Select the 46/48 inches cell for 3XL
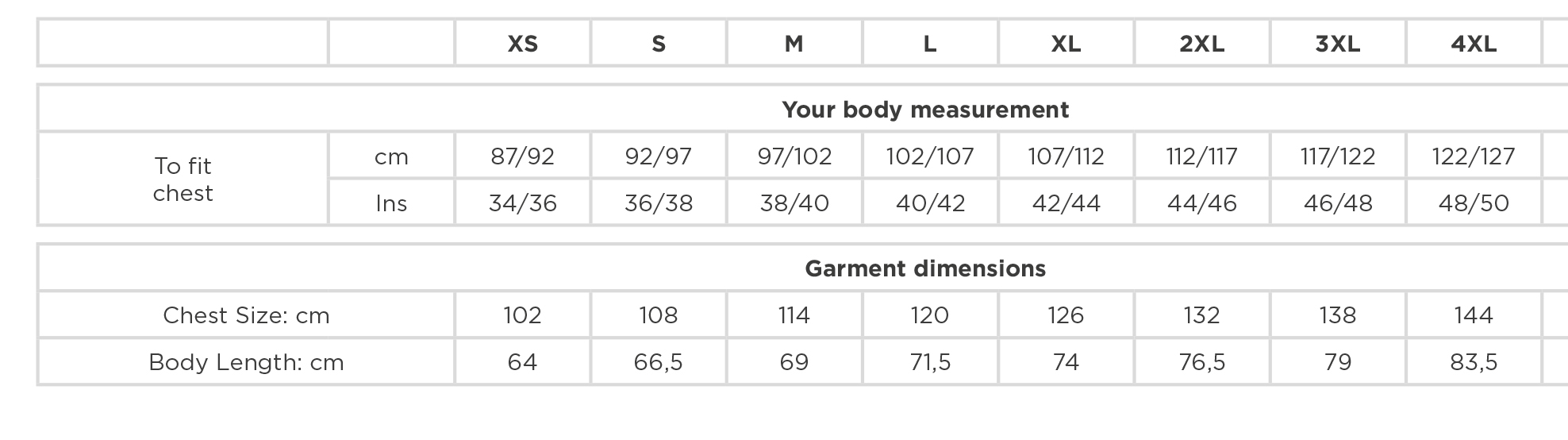The width and height of the screenshot is (1568, 440). tap(1338, 203)
